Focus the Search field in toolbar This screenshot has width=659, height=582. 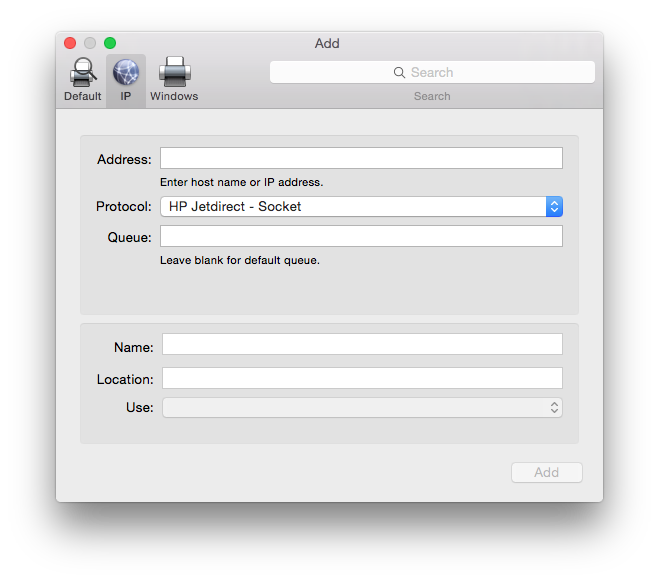[x=432, y=72]
